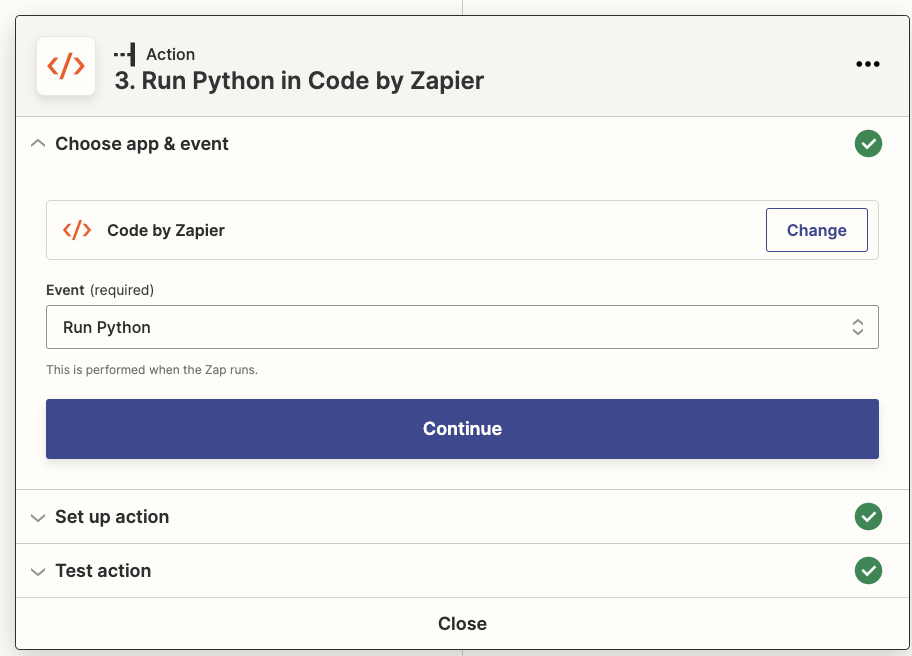Click the action step path icon
This screenshot has width=912, height=656.
[124, 55]
